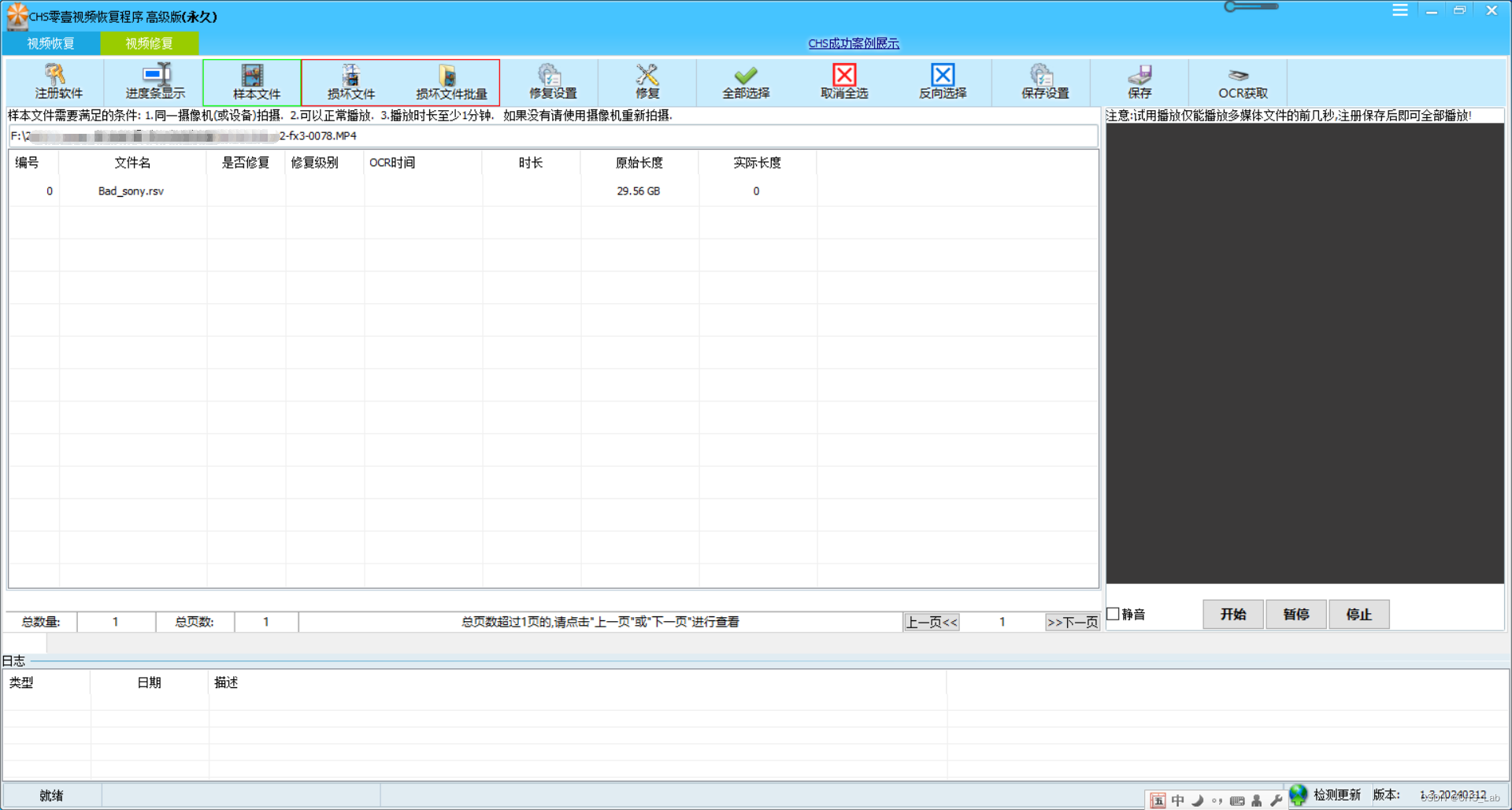Toggle the IME moon half/full-width icon
1512x810 pixels.
click(x=1198, y=801)
